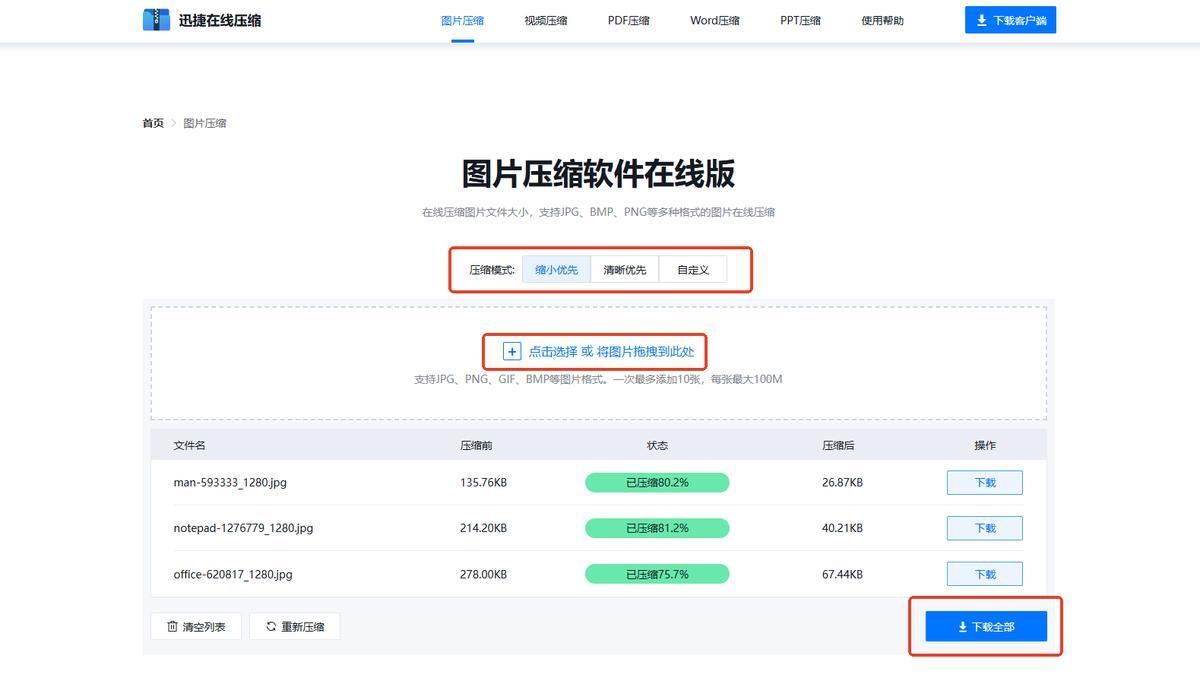The height and width of the screenshot is (681, 1200).
Task: Select 清晰优先 compression mode
Action: click(x=624, y=270)
